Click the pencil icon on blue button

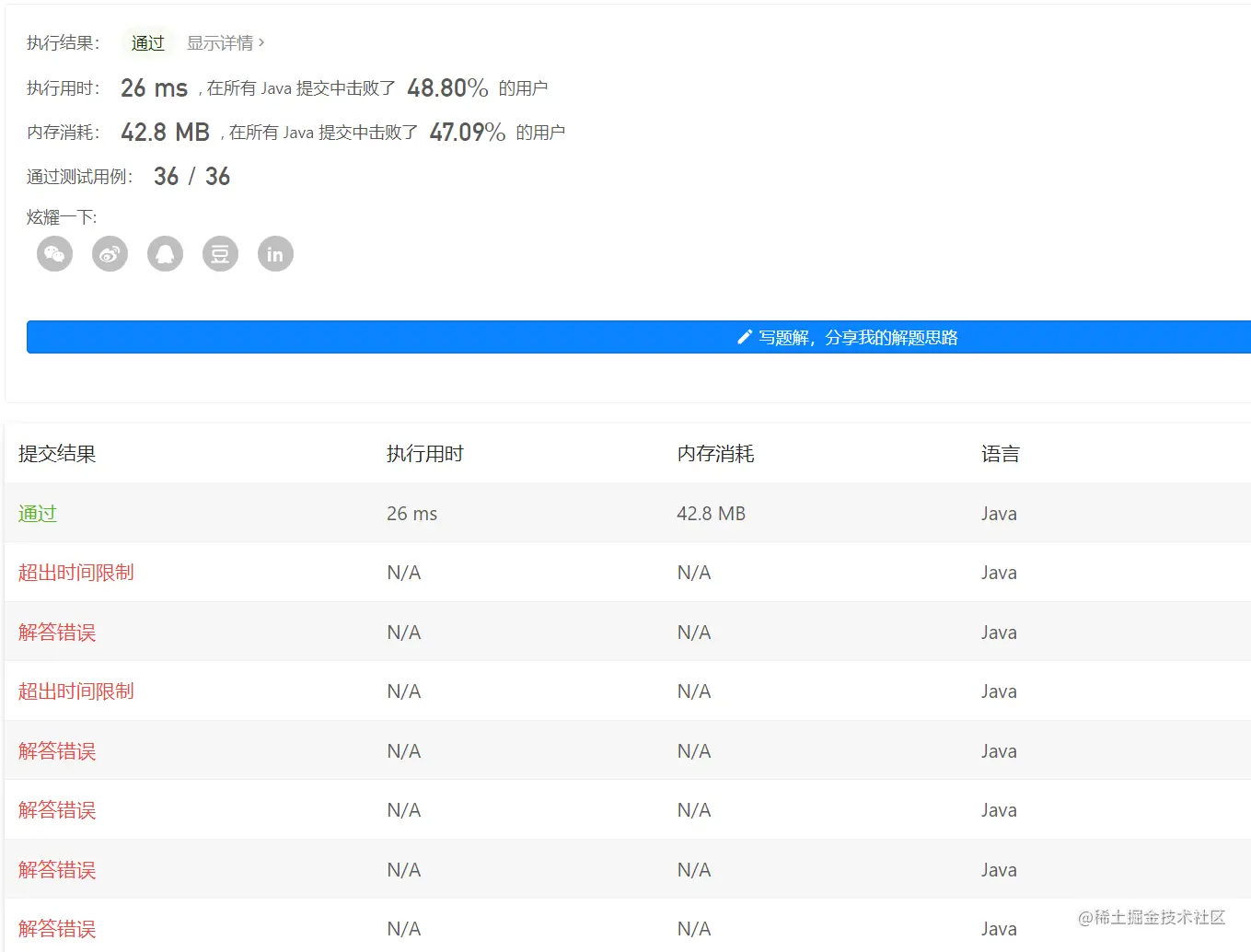coord(745,337)
